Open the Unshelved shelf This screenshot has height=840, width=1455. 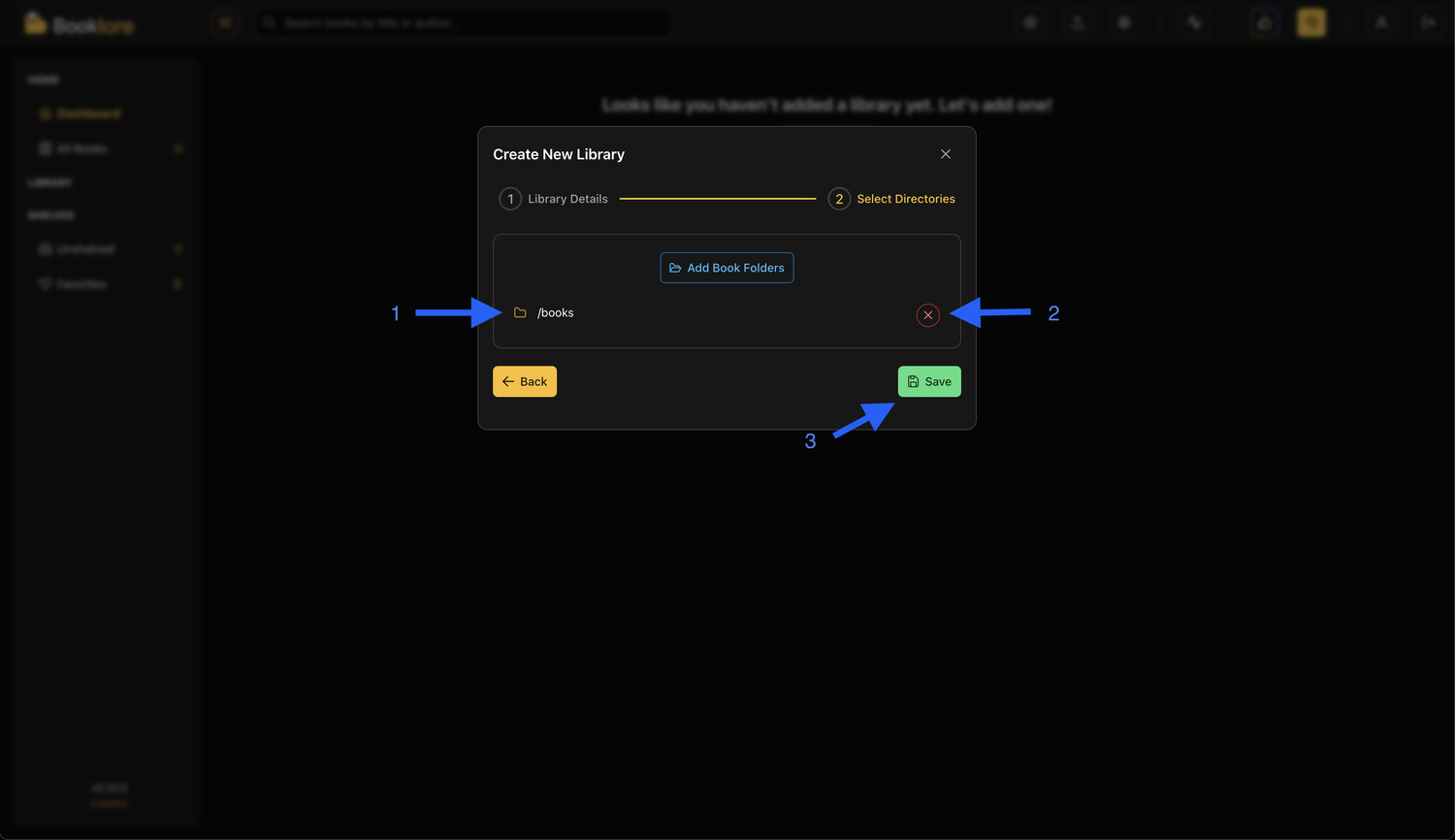84,249
